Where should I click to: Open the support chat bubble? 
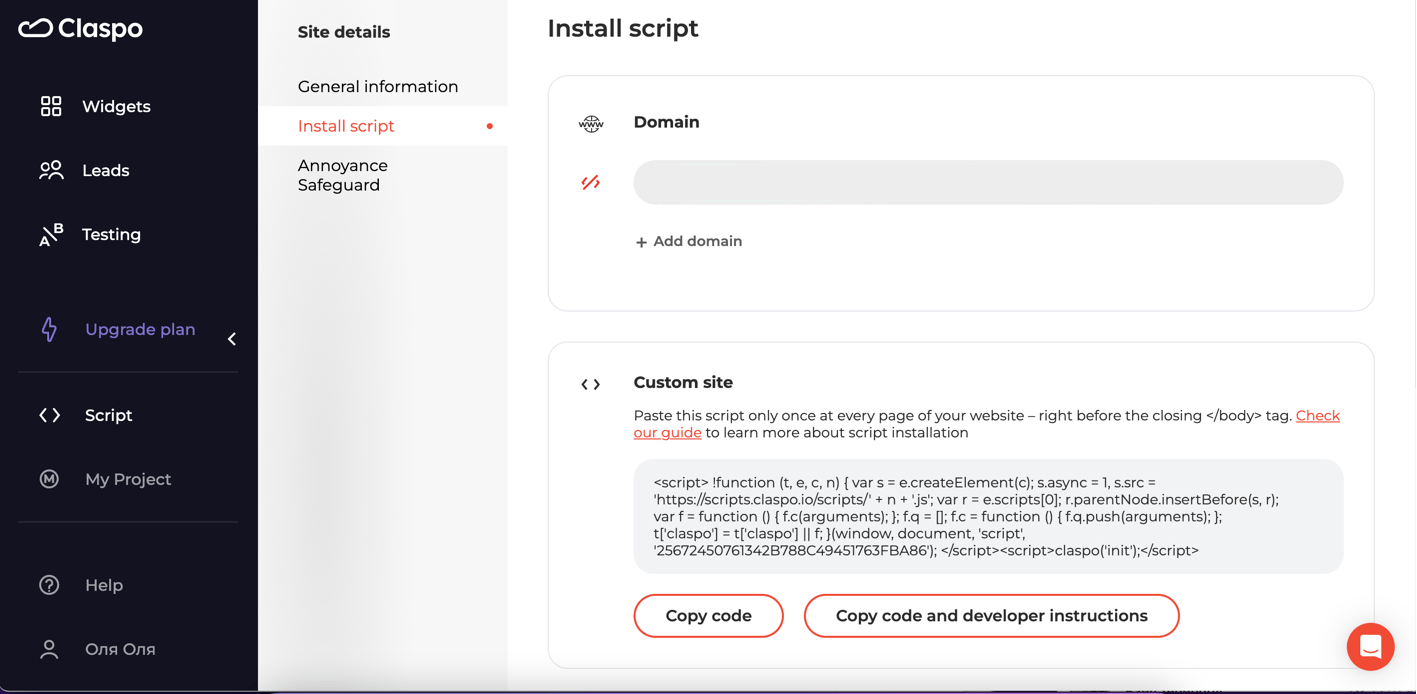click(x=1370, y=647)
